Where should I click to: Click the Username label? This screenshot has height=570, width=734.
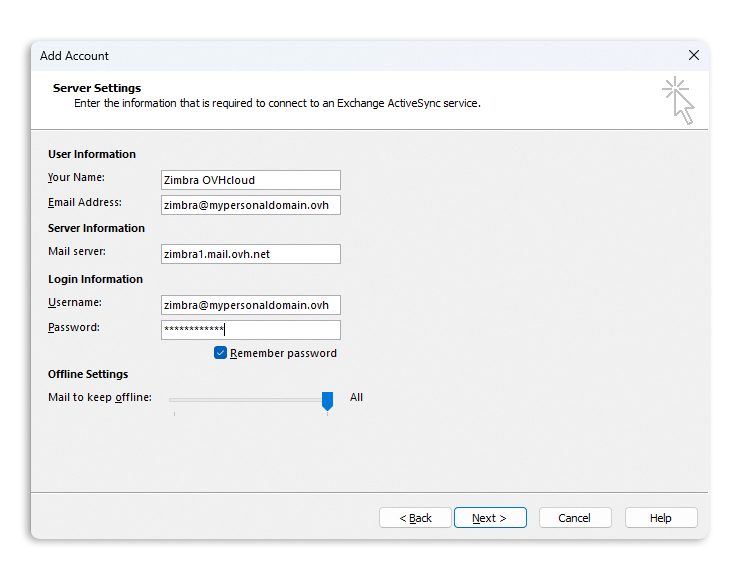(75, 302)
